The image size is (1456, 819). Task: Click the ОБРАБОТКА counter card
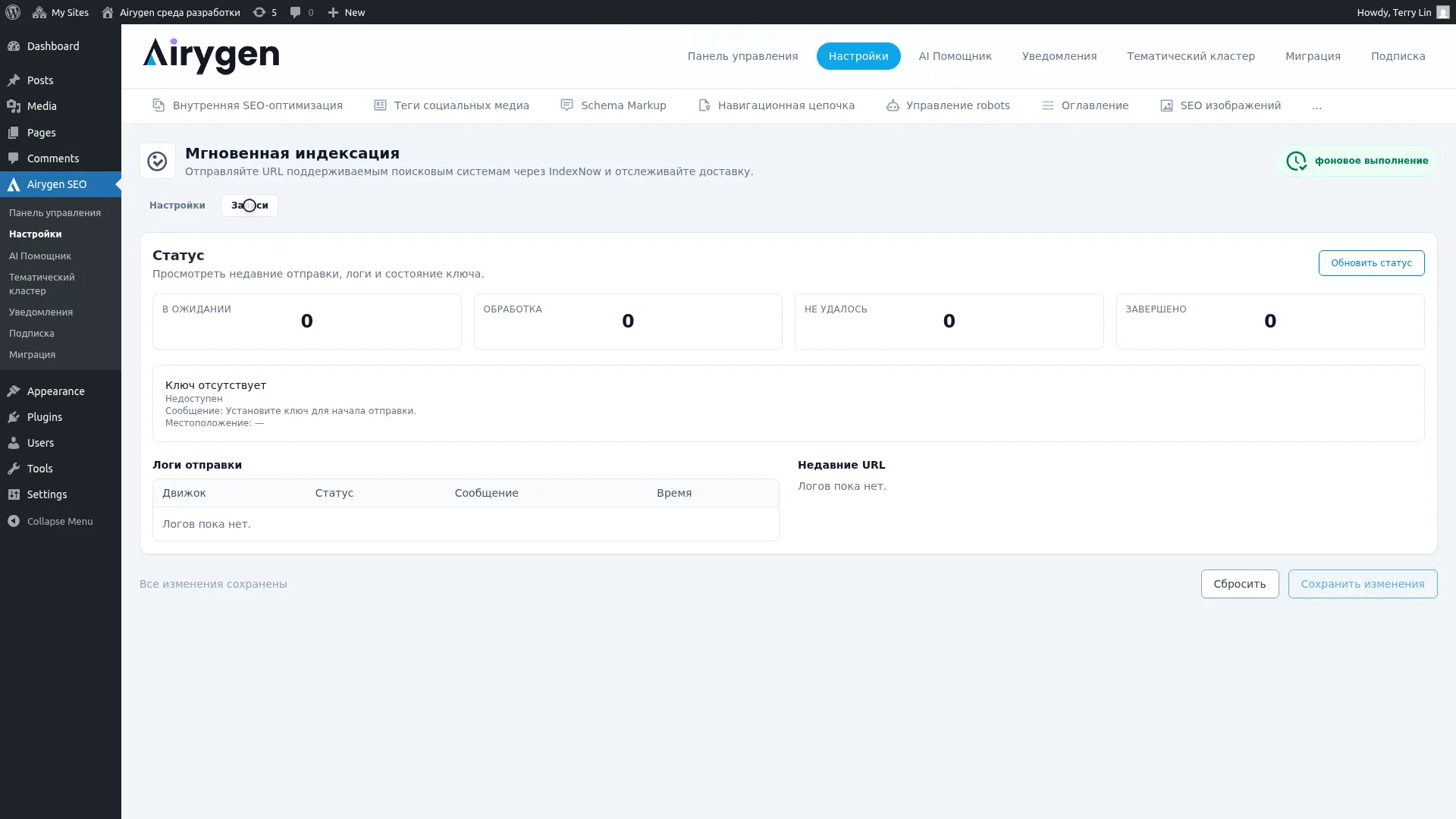628,322
